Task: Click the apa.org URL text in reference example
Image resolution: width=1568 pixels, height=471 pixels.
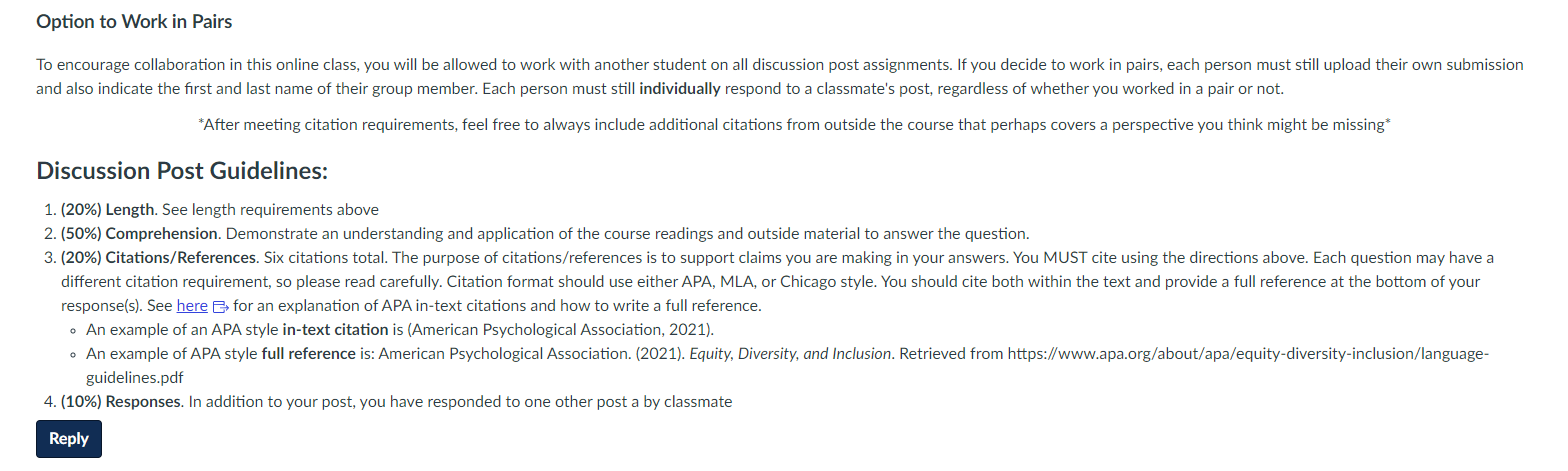Action: tap(1248, 354)
